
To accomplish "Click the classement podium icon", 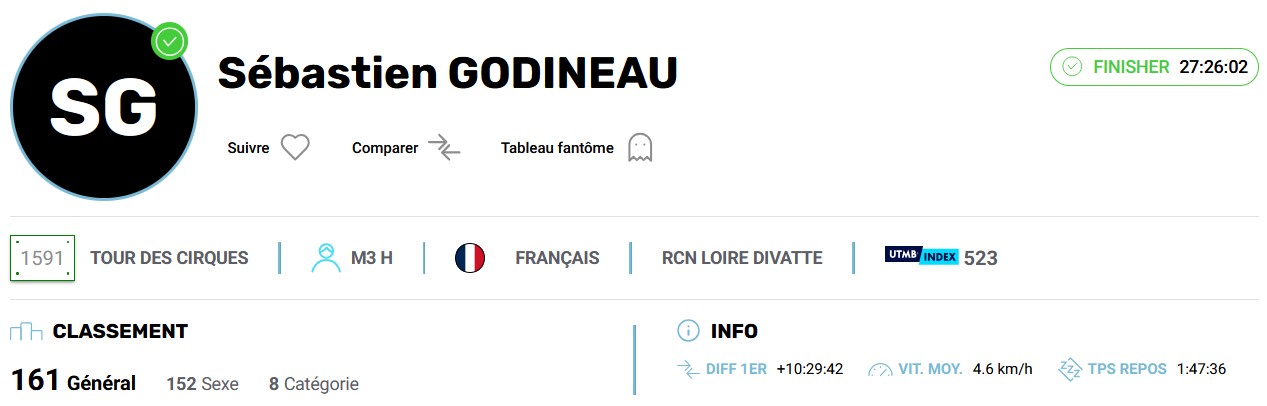I will point(26,331).
